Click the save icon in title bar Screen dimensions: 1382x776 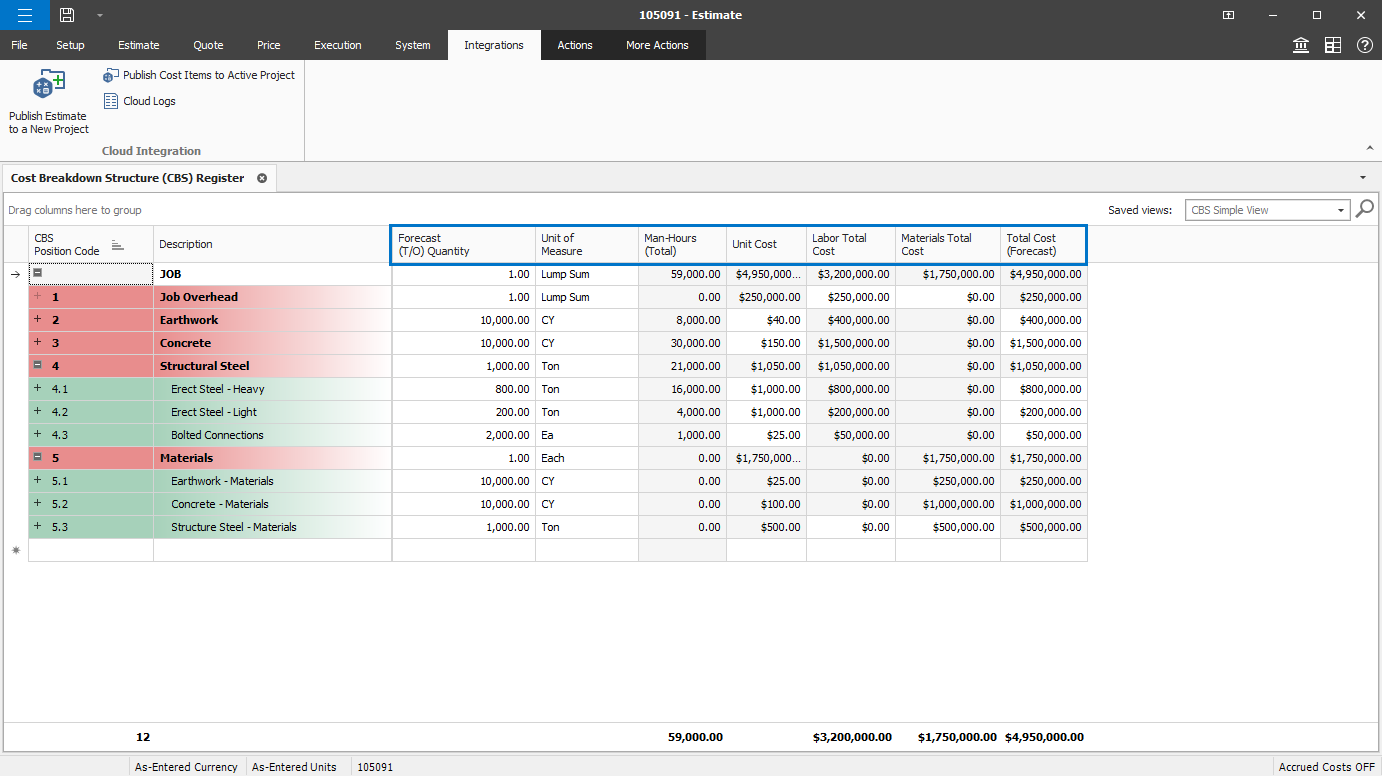67,15
